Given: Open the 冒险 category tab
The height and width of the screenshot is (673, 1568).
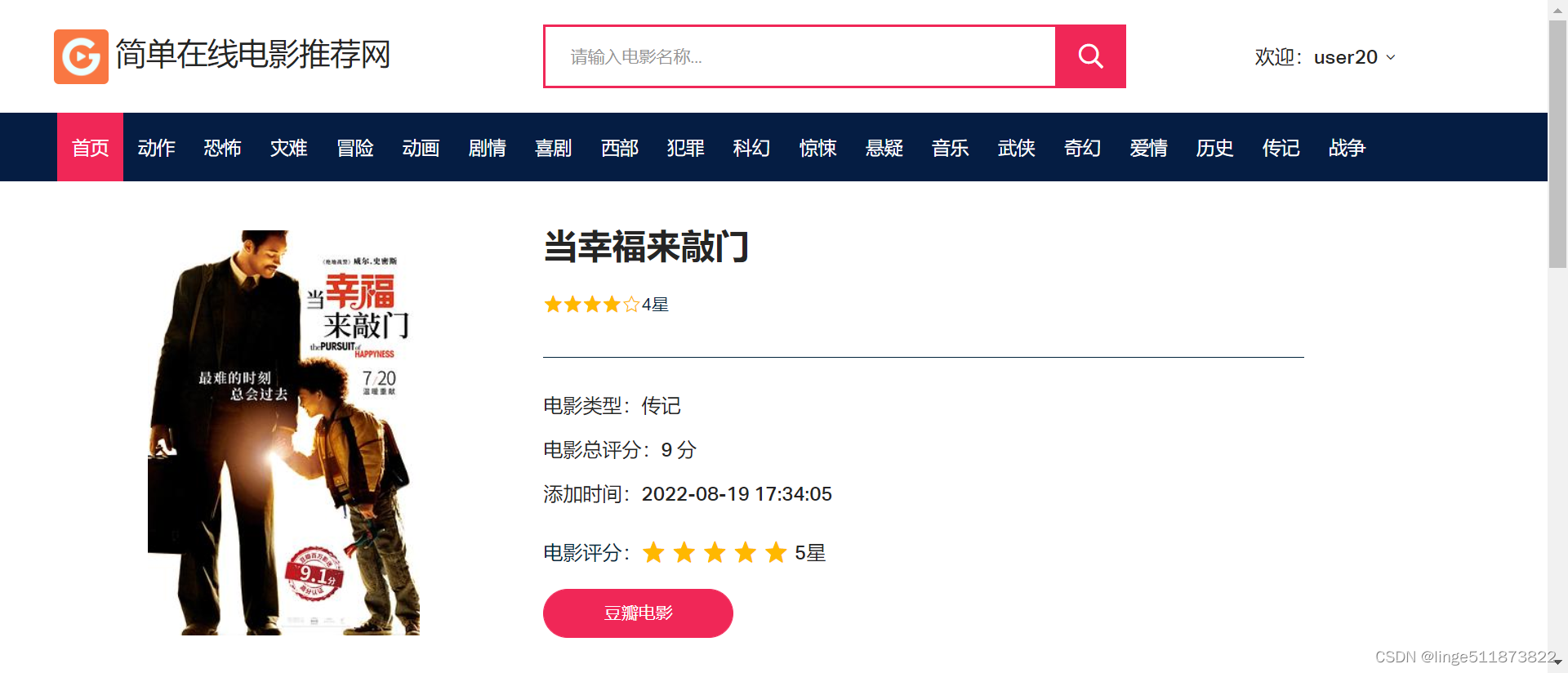Looking at the screenshot, I should [354, 147].
